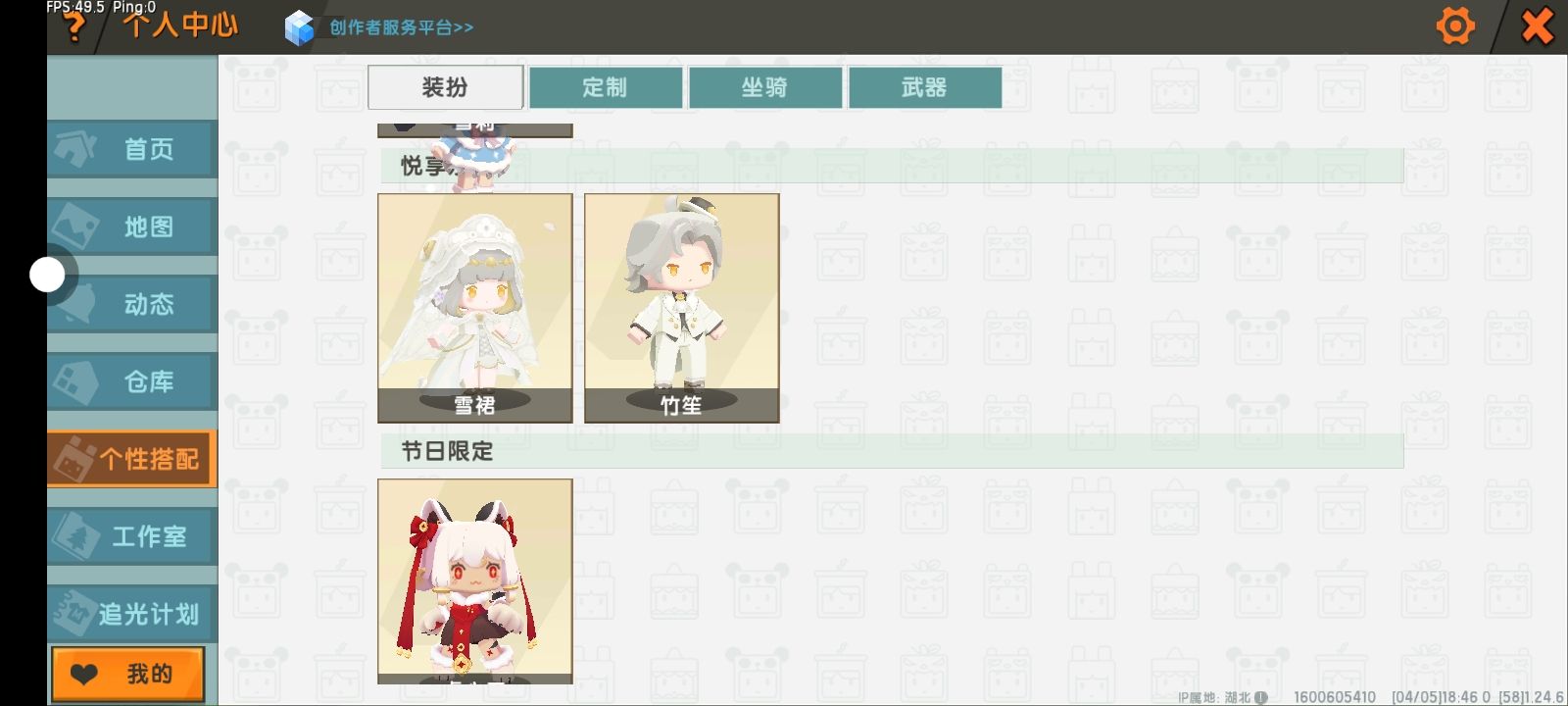This screenshot has width=1568, height=706.
Task: Select the 个性搭配 sidebar item
Action: [131, 459]
